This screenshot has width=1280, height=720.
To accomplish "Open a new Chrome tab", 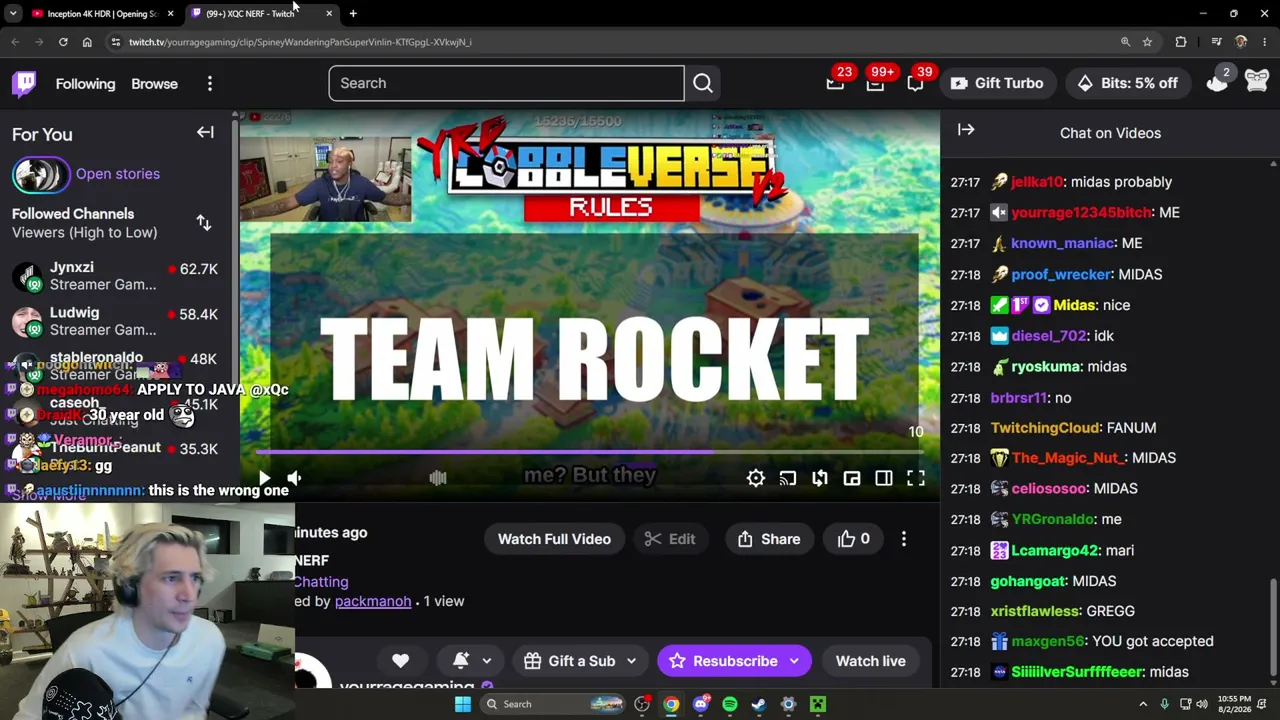I will tap(353, 13).
